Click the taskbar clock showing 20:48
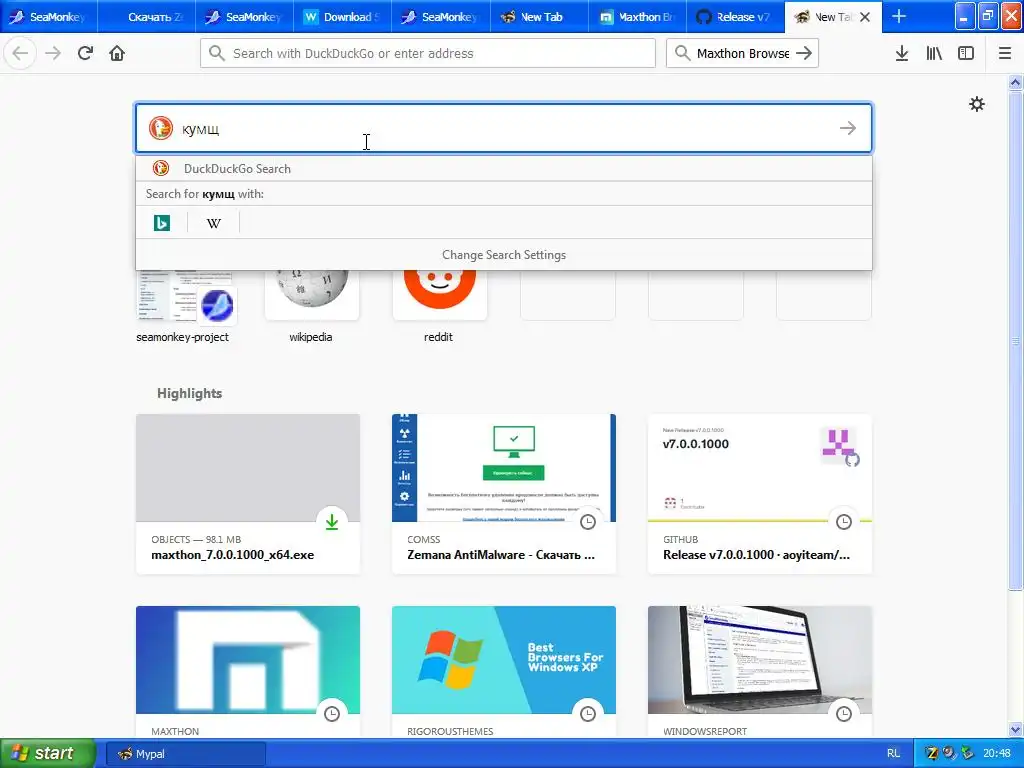Image resolution: width=1024 pixels, height=768 pixels. pos(997,753)
